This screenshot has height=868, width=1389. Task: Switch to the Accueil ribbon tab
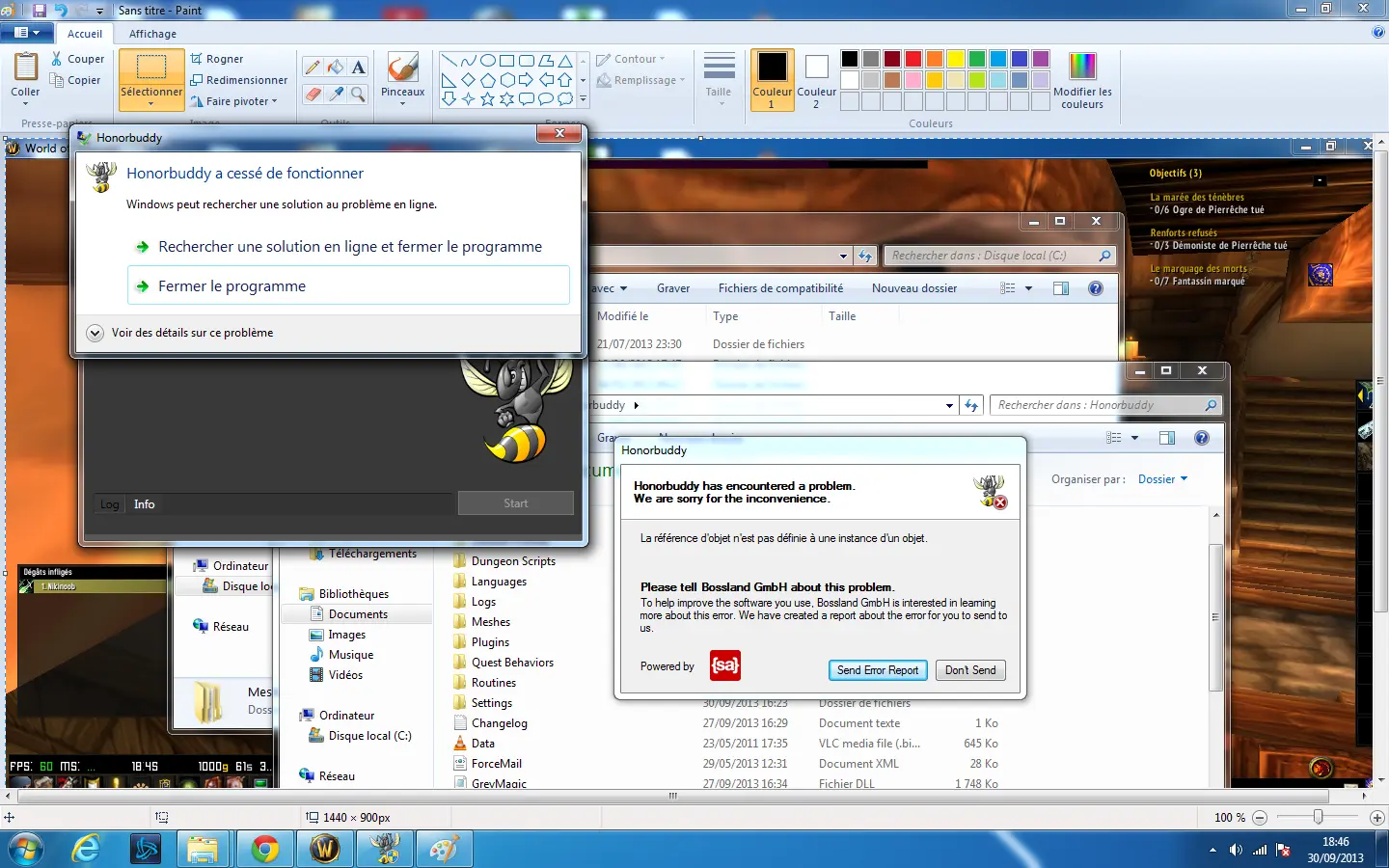tap(85, 34)
